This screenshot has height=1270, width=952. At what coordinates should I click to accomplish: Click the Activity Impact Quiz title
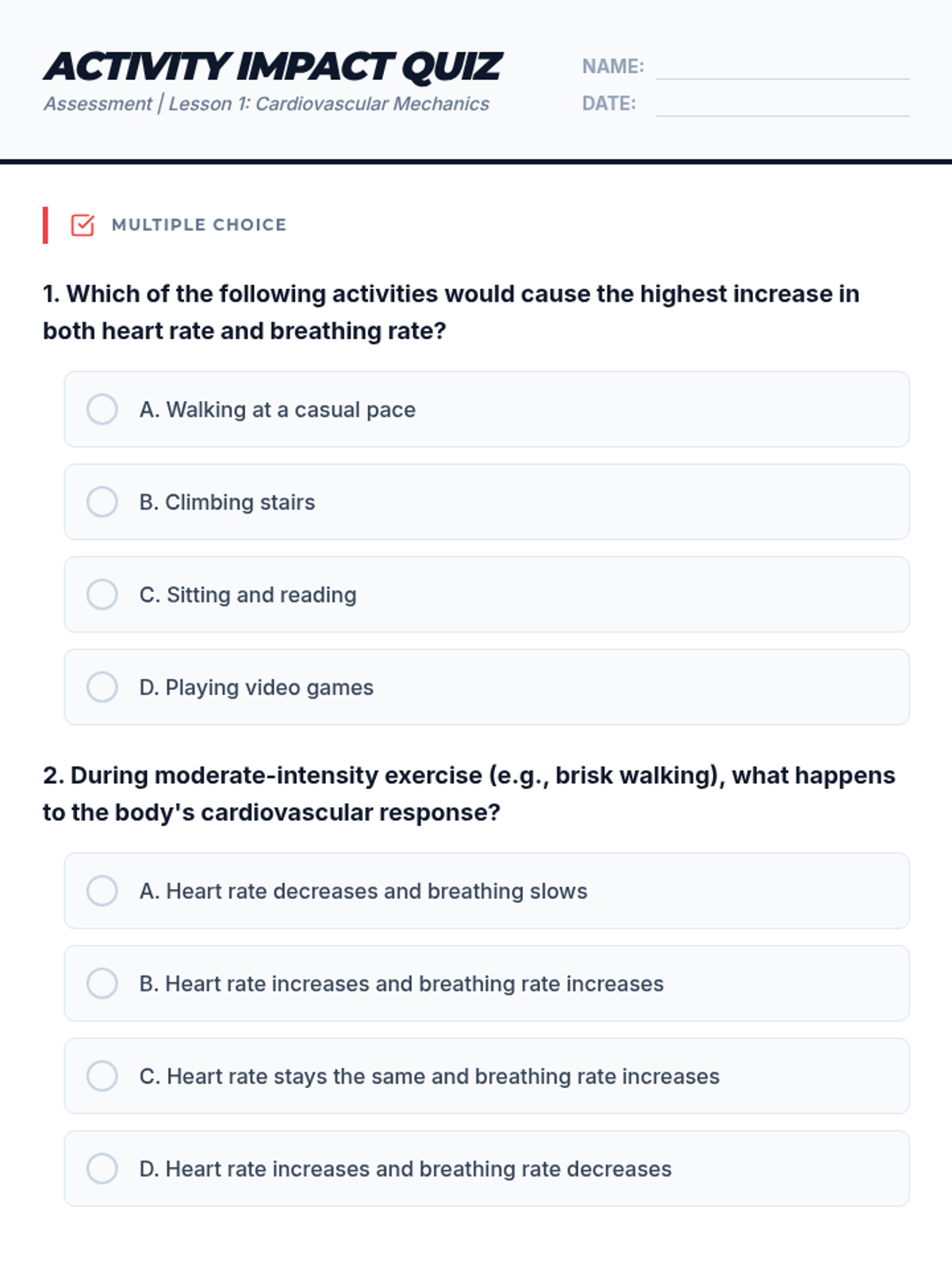(x=273, y=67)
